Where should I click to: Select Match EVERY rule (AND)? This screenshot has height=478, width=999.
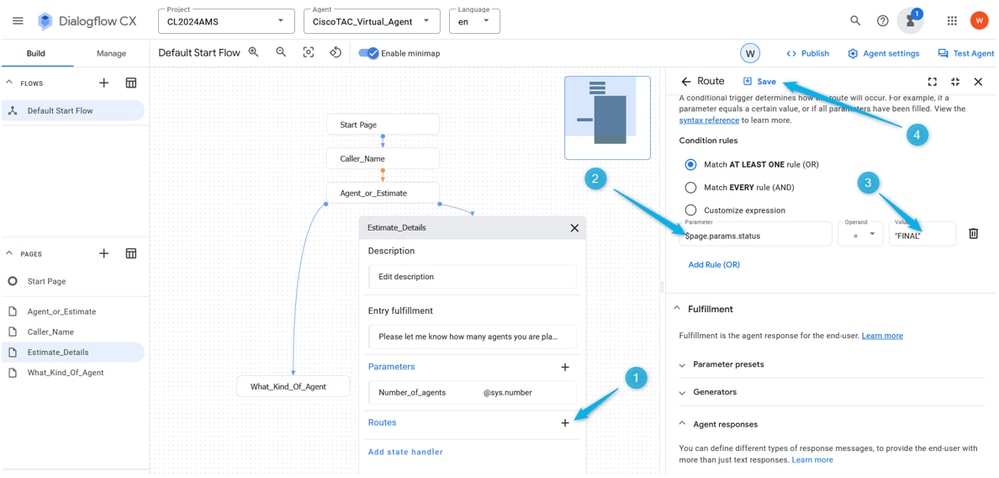point(691,187)
